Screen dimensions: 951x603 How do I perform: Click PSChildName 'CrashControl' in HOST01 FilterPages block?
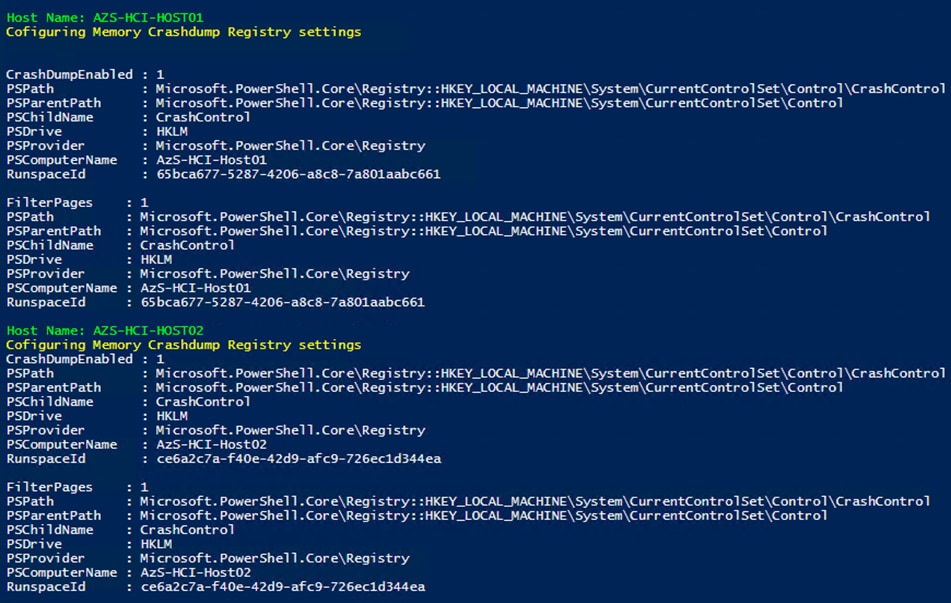187,246
